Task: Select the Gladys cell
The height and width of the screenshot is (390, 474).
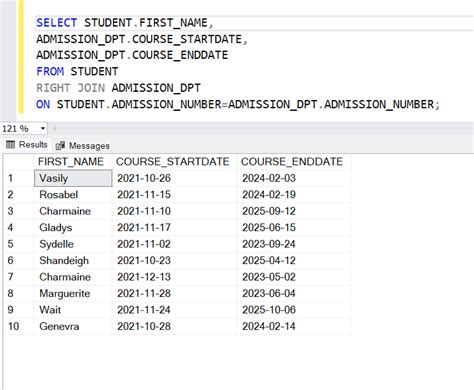Action: 73,228
